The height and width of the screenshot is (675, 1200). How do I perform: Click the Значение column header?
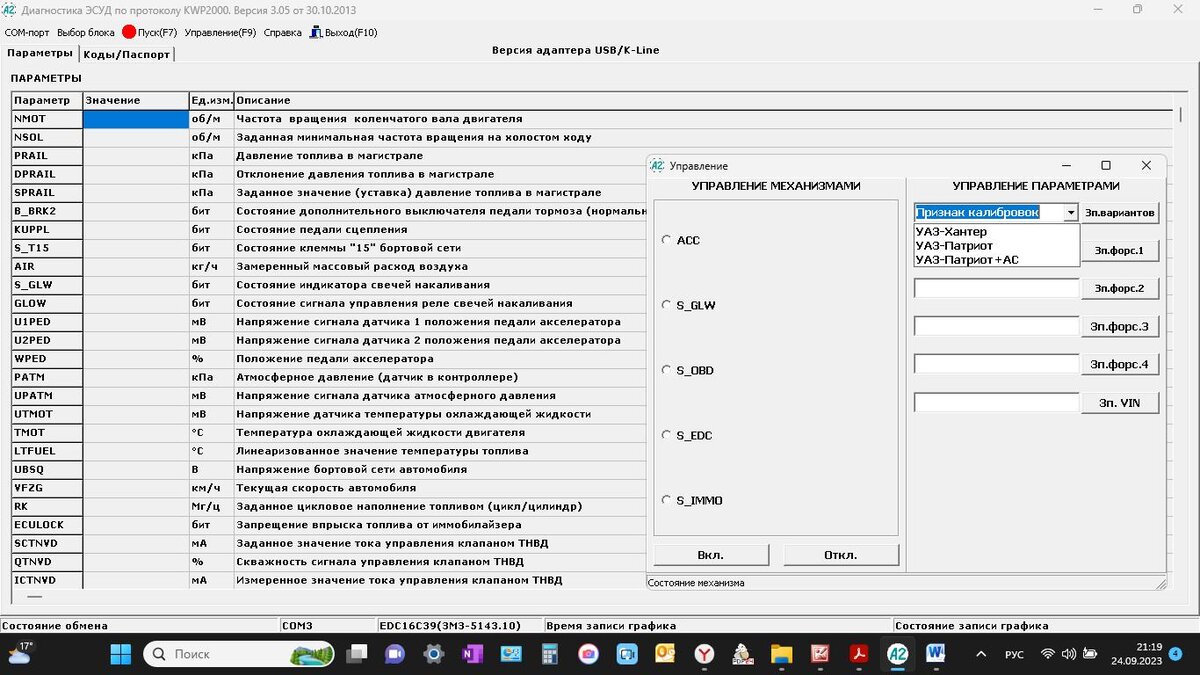click(x=135, y=100)
